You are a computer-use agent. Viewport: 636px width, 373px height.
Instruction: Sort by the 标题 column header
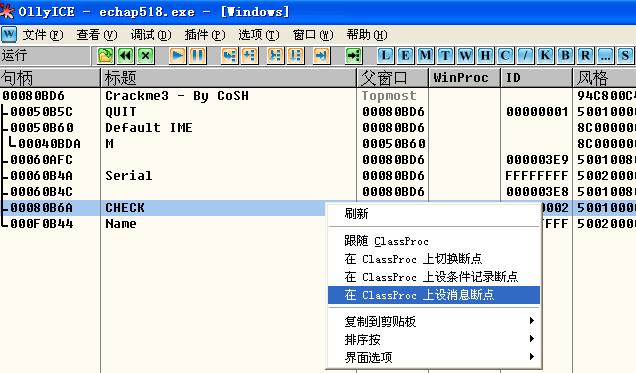coord(228,78)
